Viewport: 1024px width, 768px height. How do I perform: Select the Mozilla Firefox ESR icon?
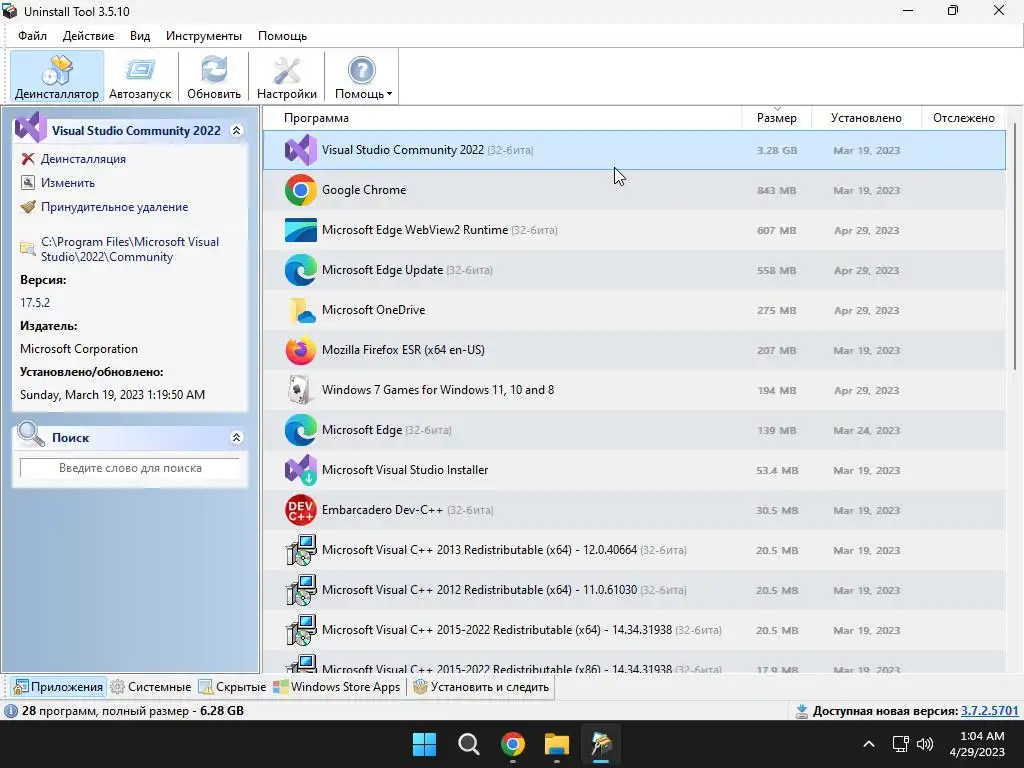[x=300, y=350]
